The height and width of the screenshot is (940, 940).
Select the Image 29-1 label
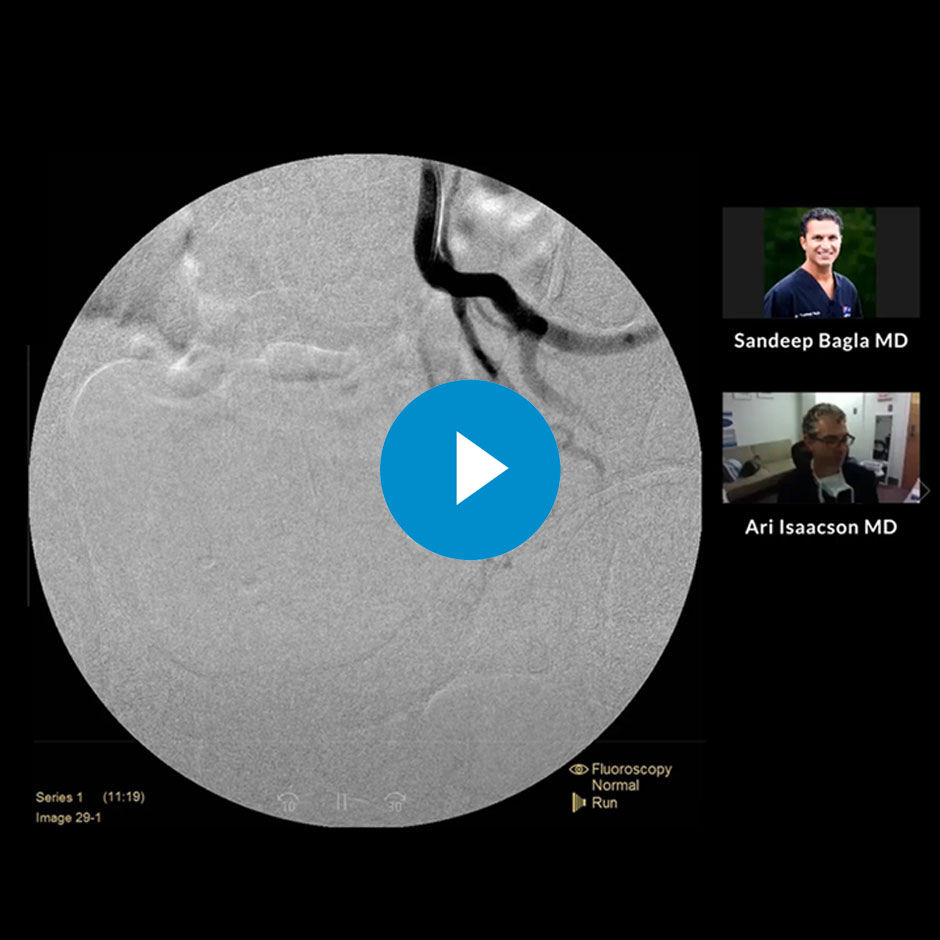click(x=68, y=818)
